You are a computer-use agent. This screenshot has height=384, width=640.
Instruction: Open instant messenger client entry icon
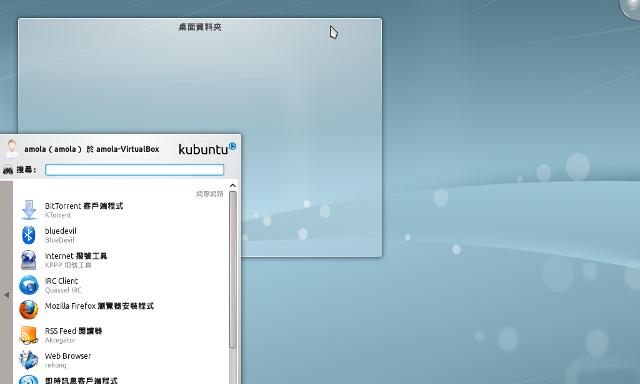(29, 380)
